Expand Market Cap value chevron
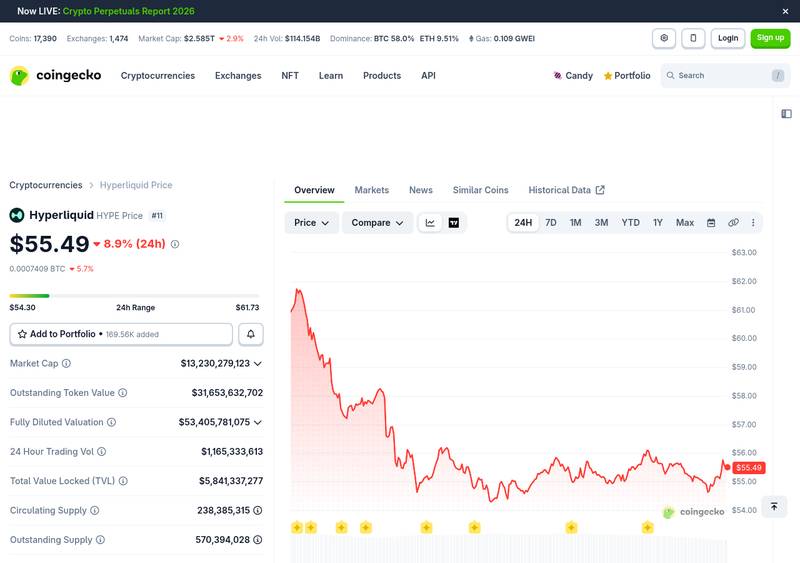Screen dimensions: 800x563 [258, 364]
